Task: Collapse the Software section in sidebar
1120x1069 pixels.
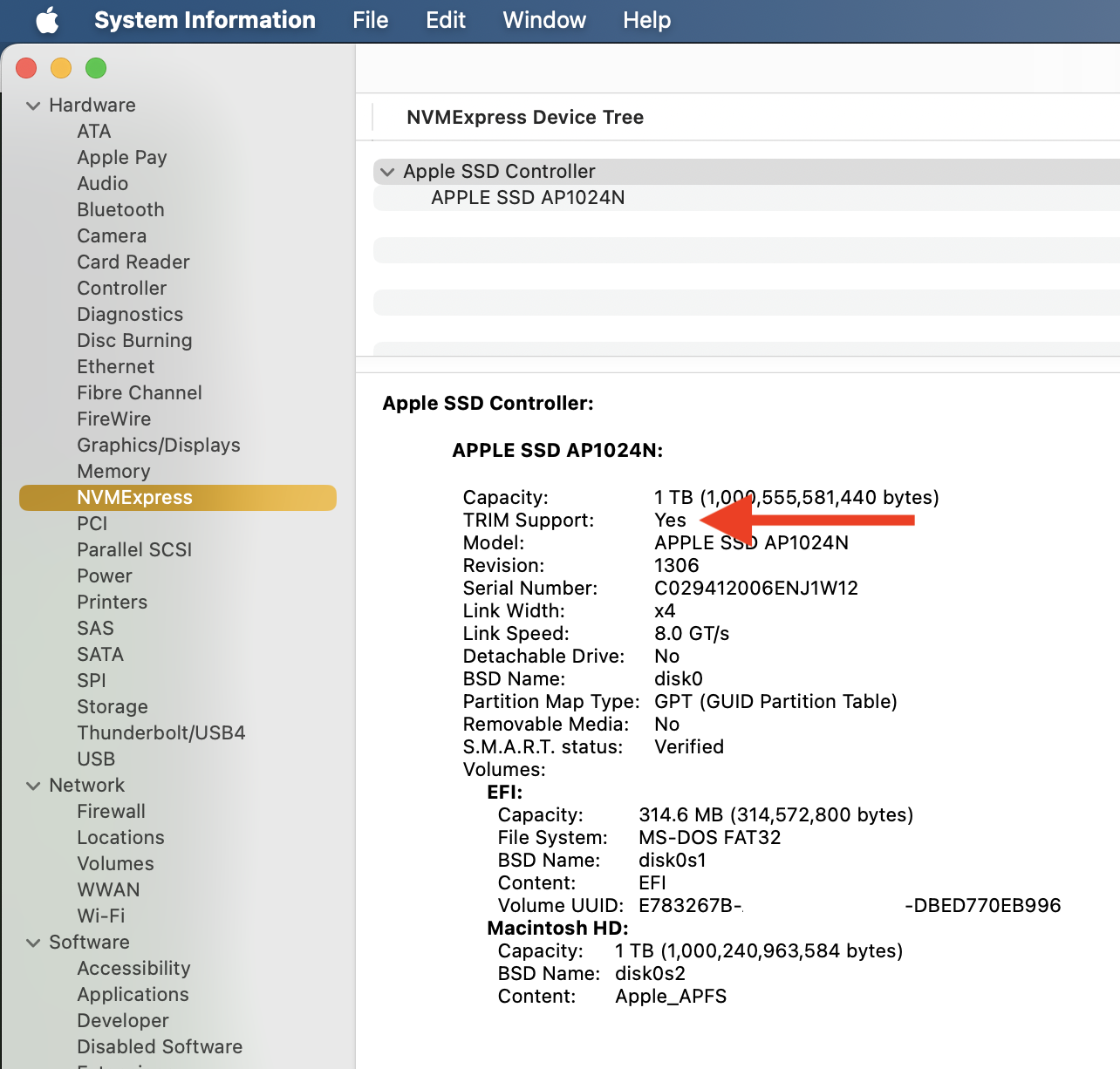Action: [33, 943]
